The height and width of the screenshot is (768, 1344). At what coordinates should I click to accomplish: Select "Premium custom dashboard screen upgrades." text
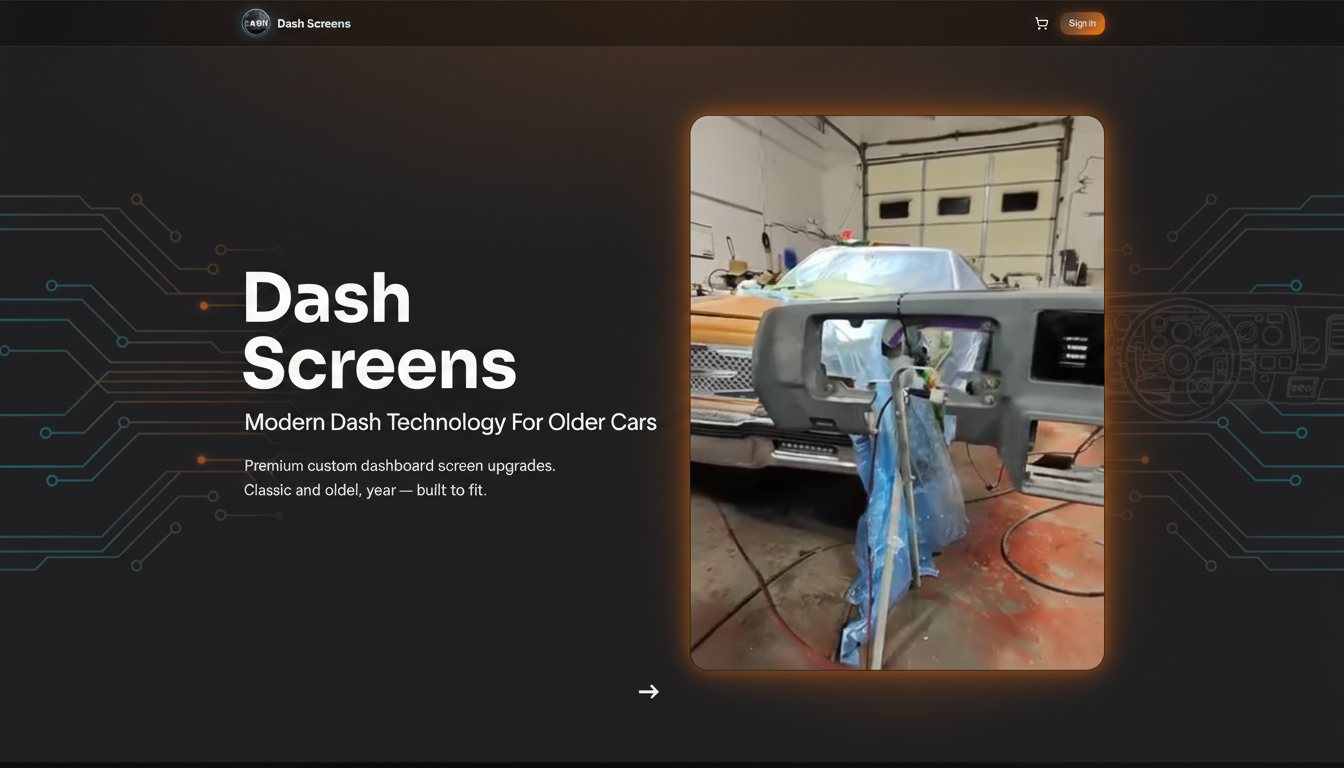click(x=400, y=466)
